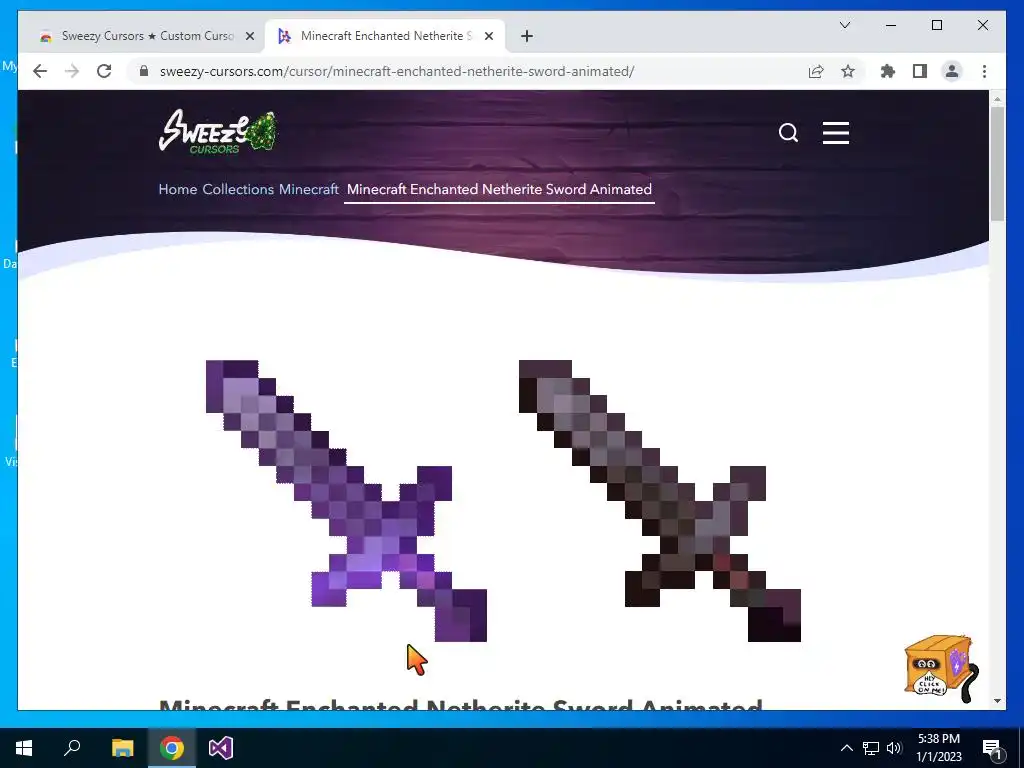Viewport: 1024px width, 768px height.
Task: Go to Home breadcrumb link
Action: click(x=178, y=189)
